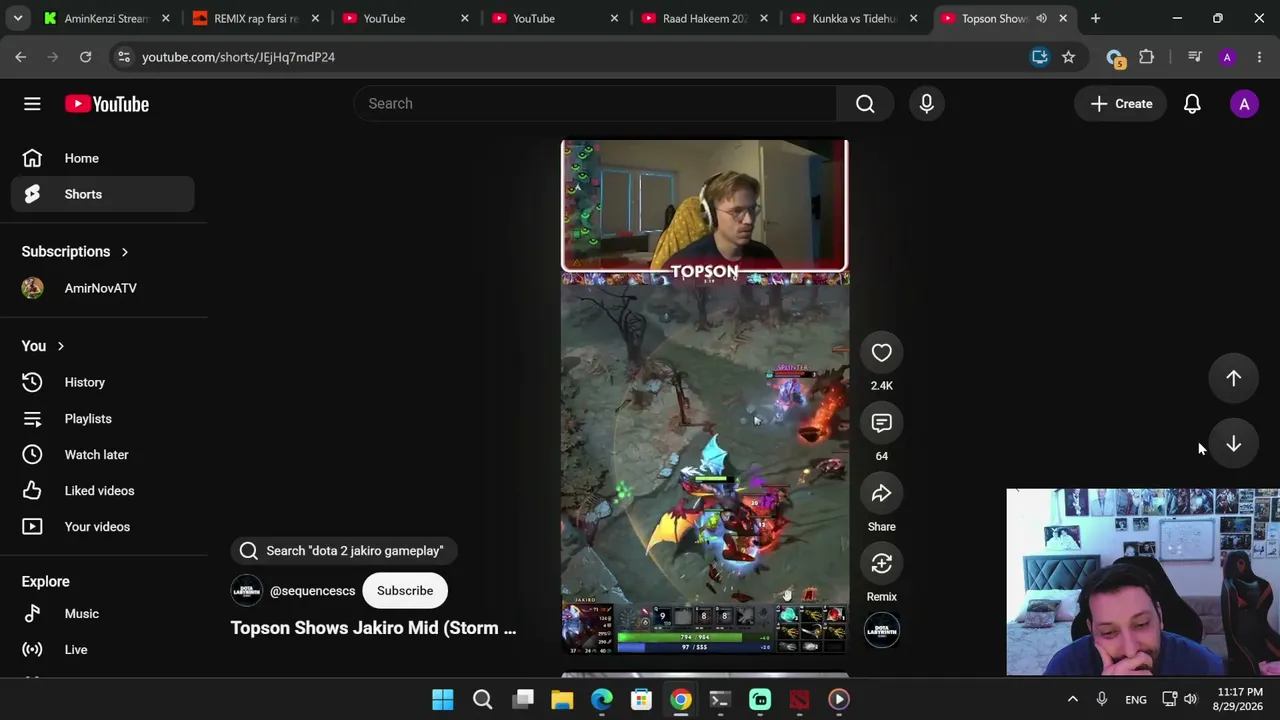Bookmark this page with the star icon

click(1068, 57)
